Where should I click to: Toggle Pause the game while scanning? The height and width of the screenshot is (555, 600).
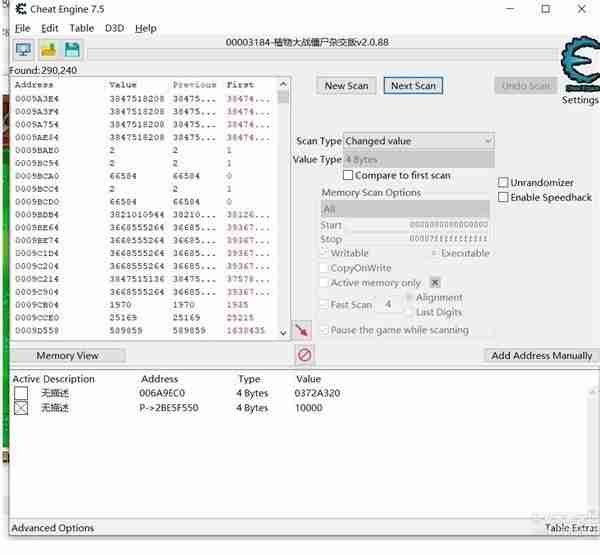tap(324, 330)
